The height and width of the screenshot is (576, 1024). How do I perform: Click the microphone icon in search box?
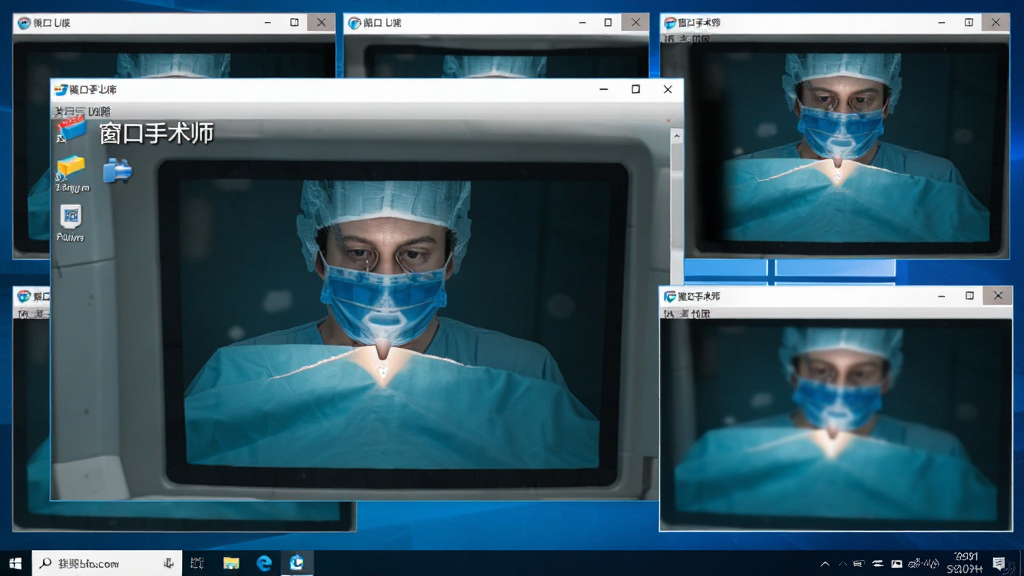point(168,563)
